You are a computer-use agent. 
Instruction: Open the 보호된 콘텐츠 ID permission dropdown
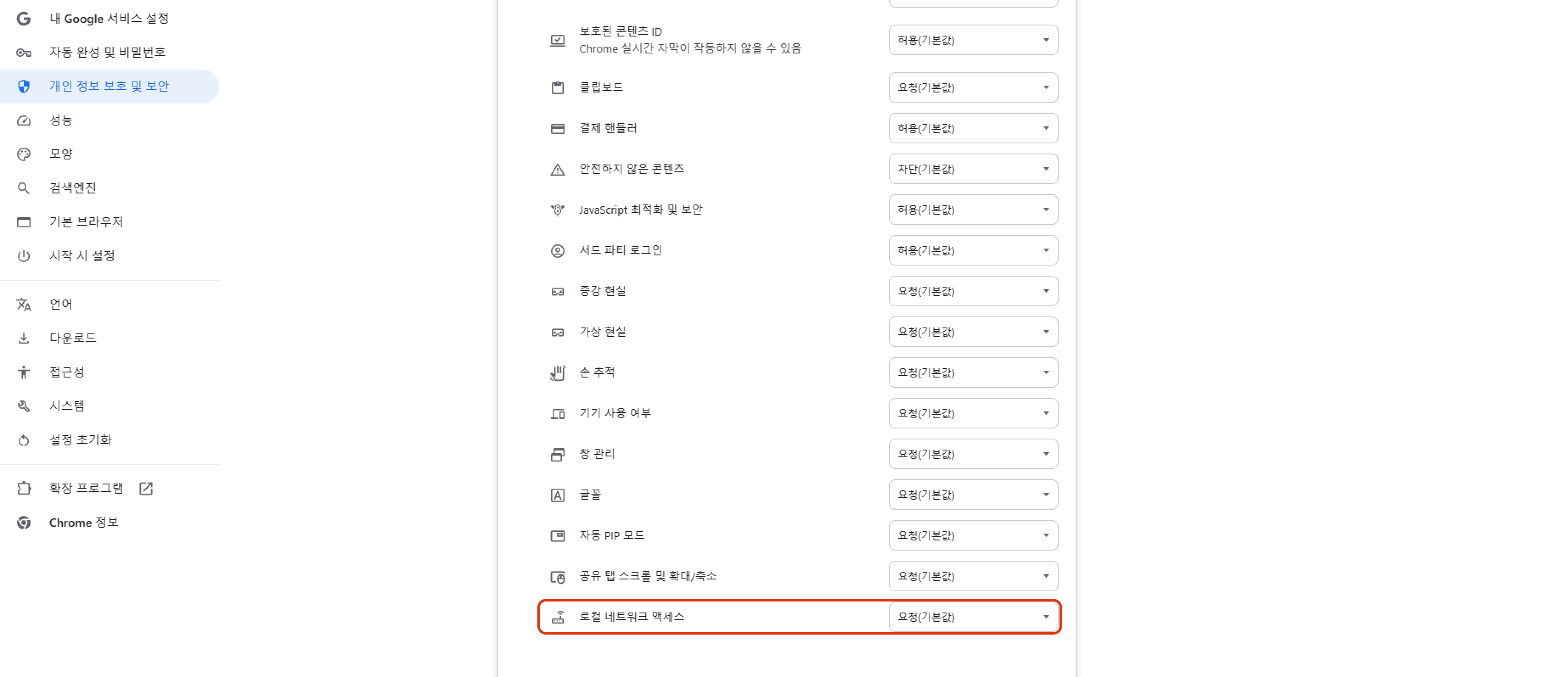pos(973,40)
